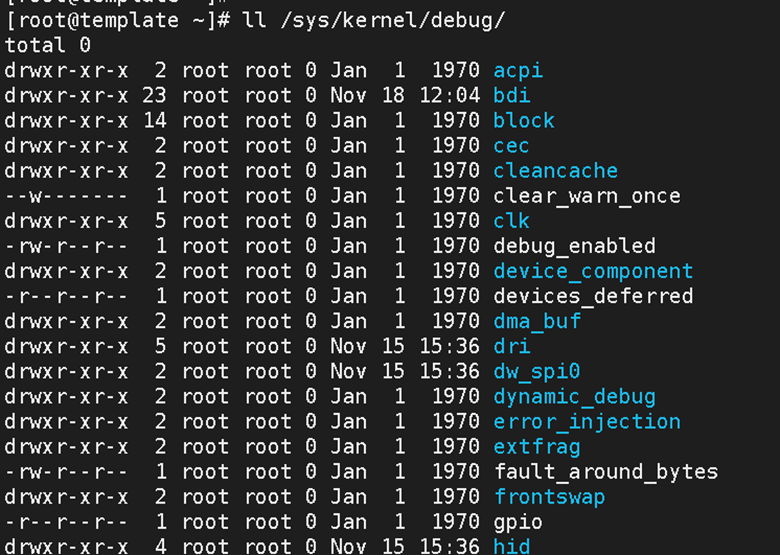
Task: Click the ll /sys/kernel/debug/ command text
Action: coord(374,21)
